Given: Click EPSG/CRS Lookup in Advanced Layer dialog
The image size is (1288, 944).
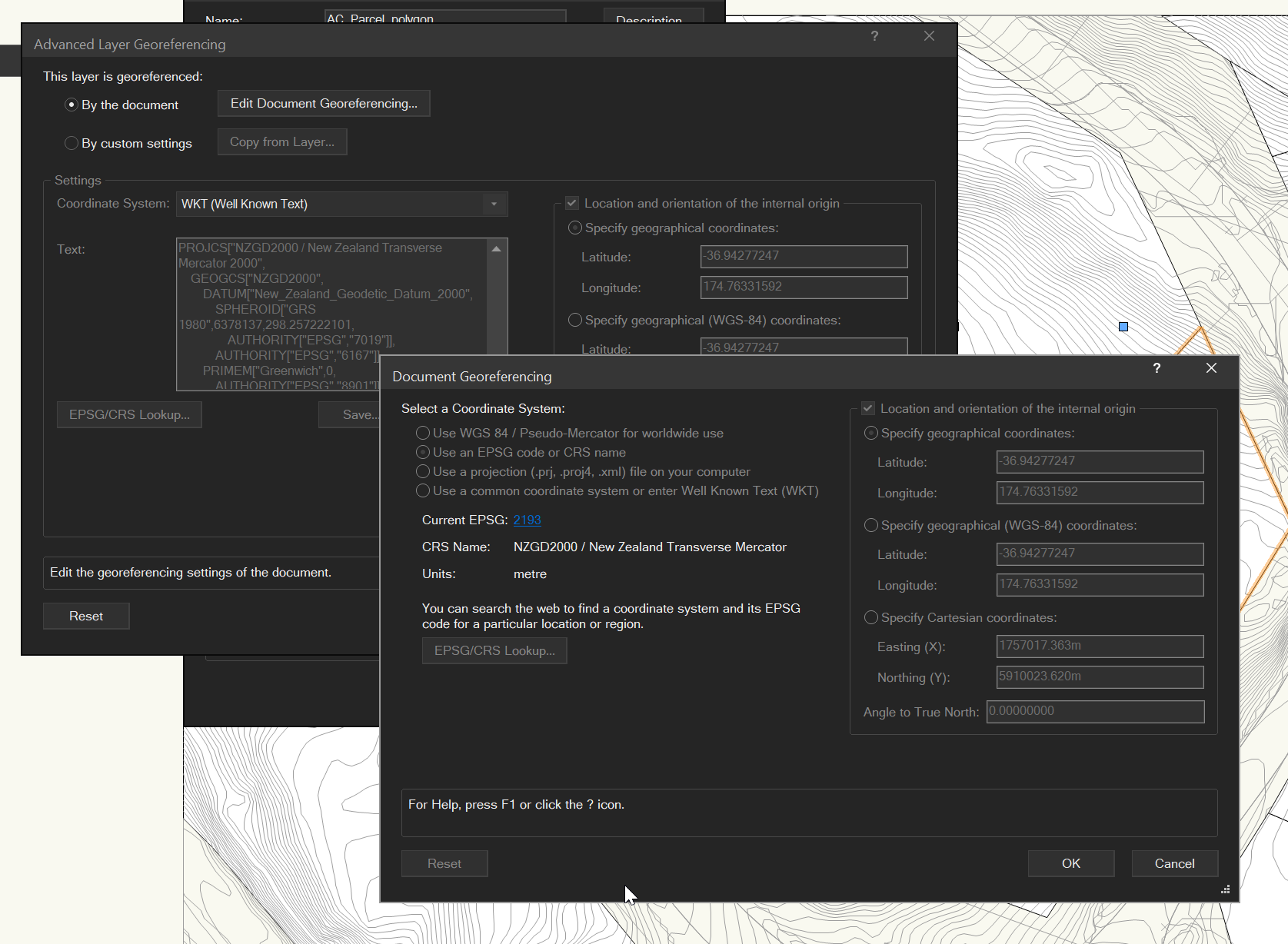Looking at the screenshot, I should pos(129,414).
